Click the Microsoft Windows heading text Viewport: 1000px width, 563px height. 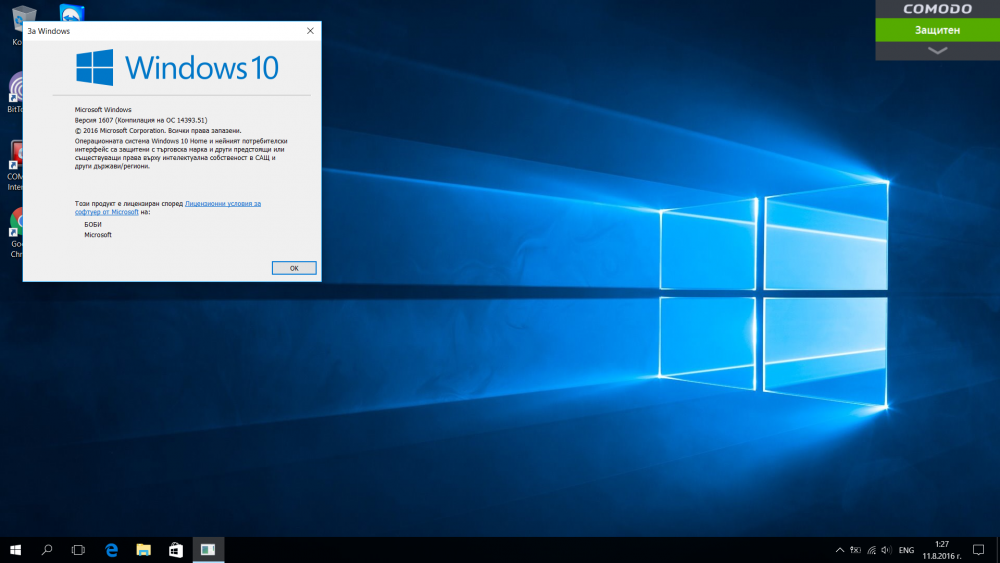[x=103, y=110]
